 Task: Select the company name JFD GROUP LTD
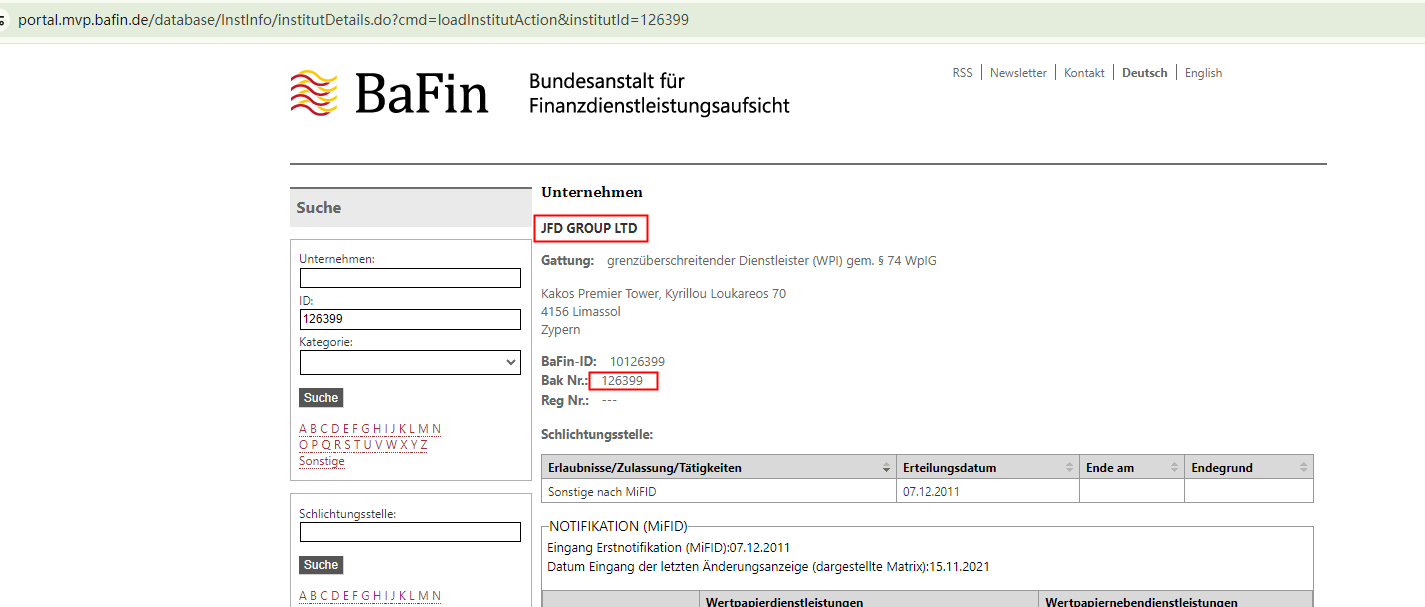[x=589, y=228]
